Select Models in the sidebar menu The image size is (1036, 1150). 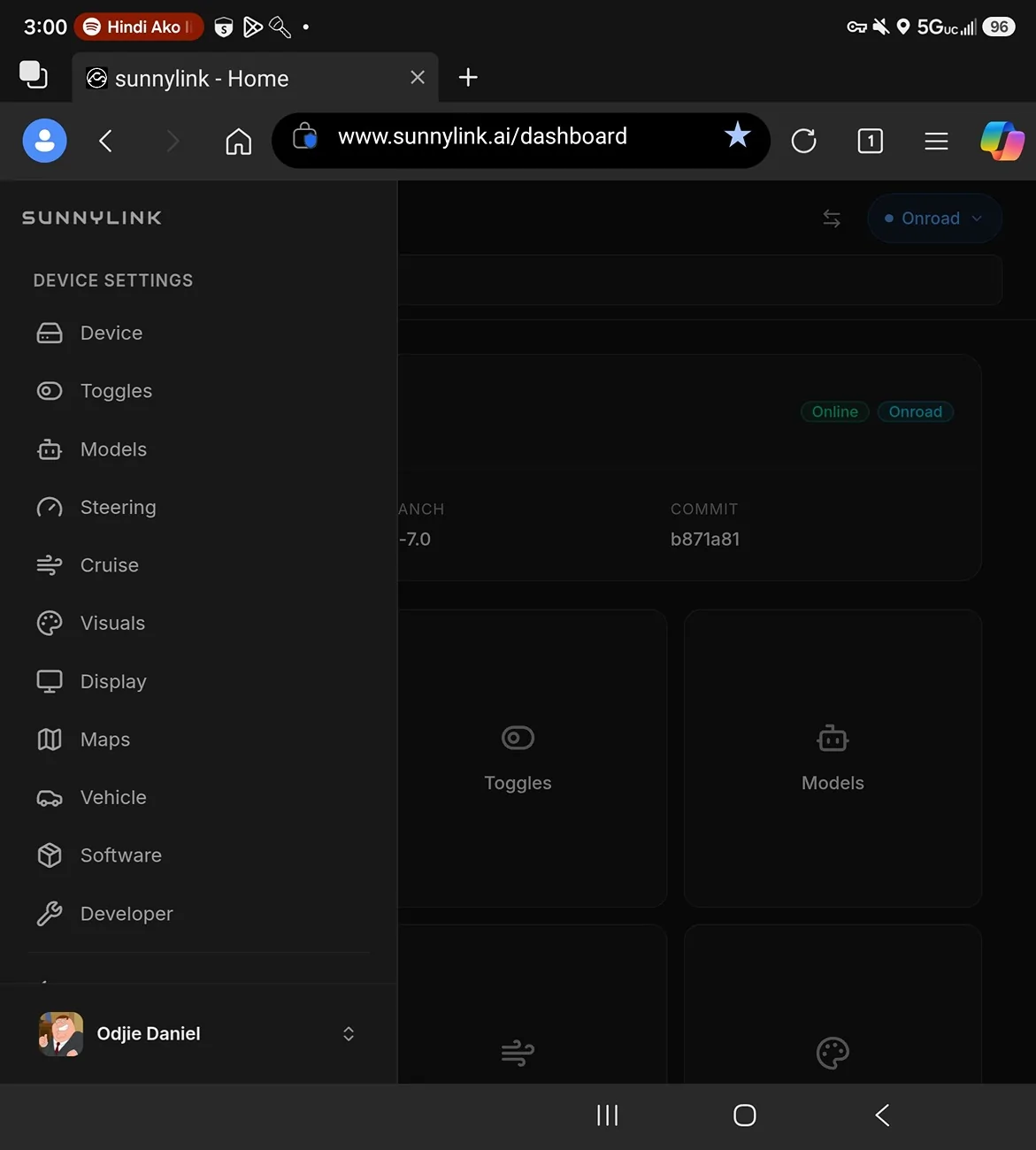coord(198,449)
